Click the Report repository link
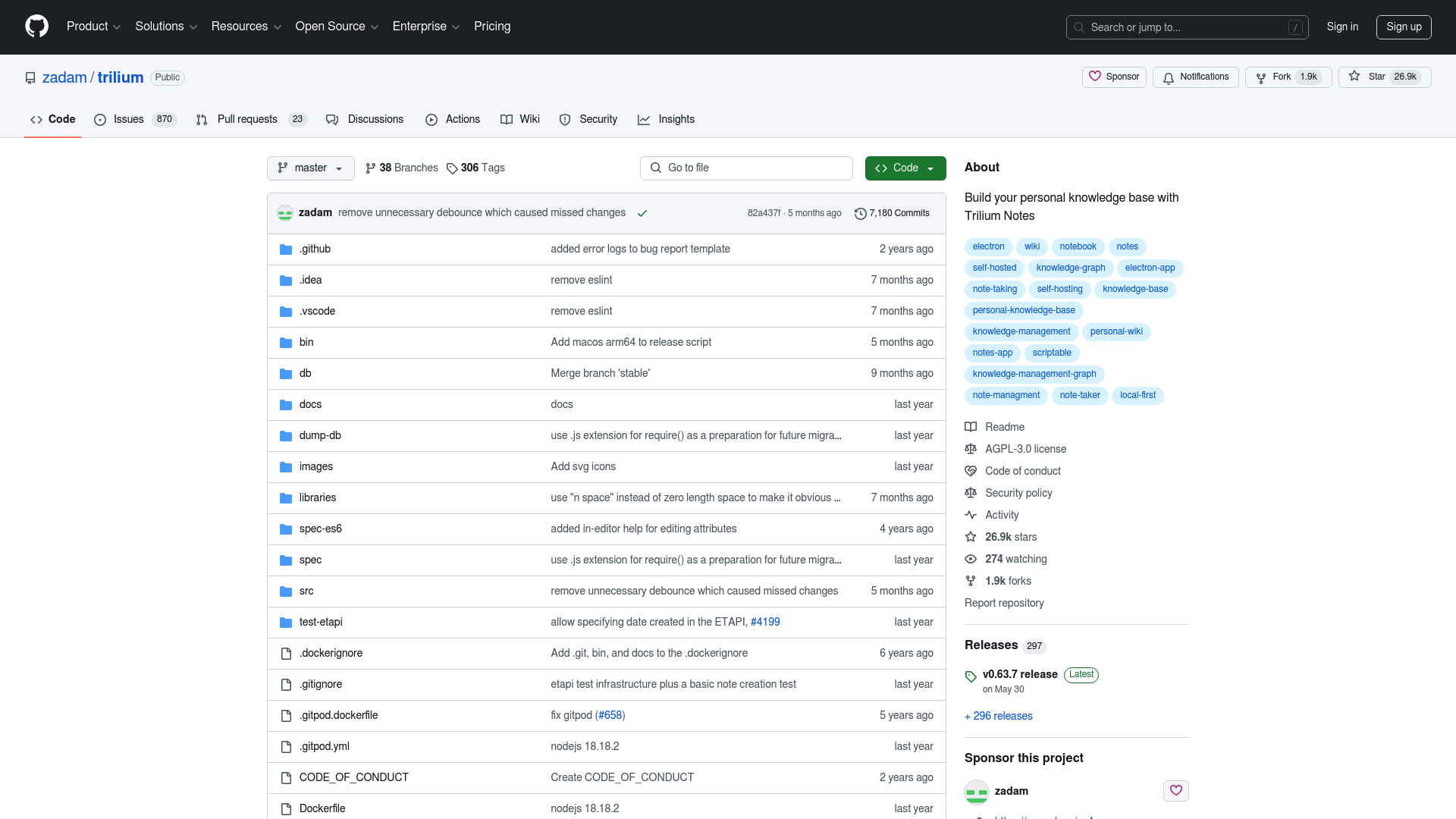 click(1004, 604)
